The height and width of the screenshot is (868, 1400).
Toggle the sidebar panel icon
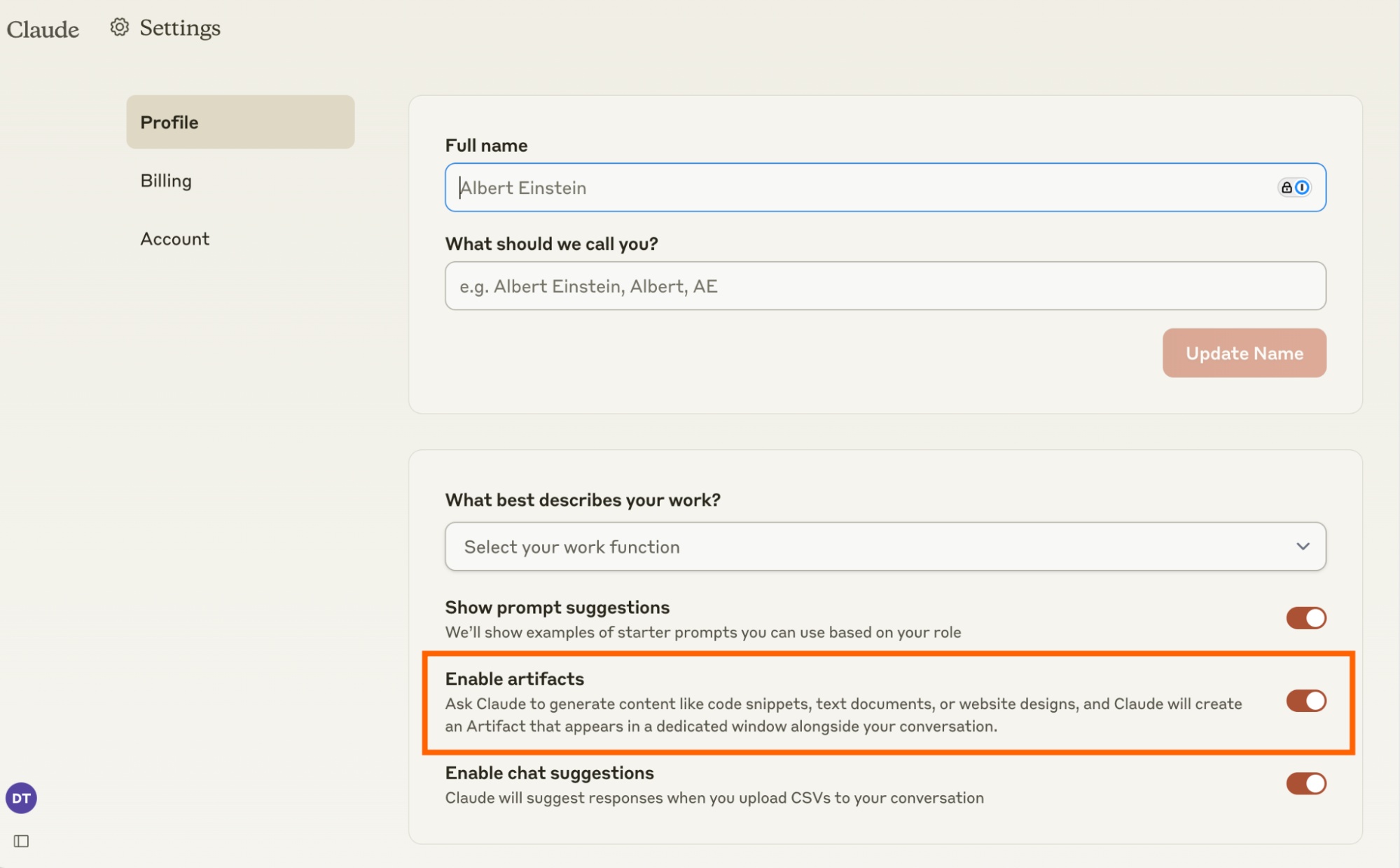coord(21,841)
